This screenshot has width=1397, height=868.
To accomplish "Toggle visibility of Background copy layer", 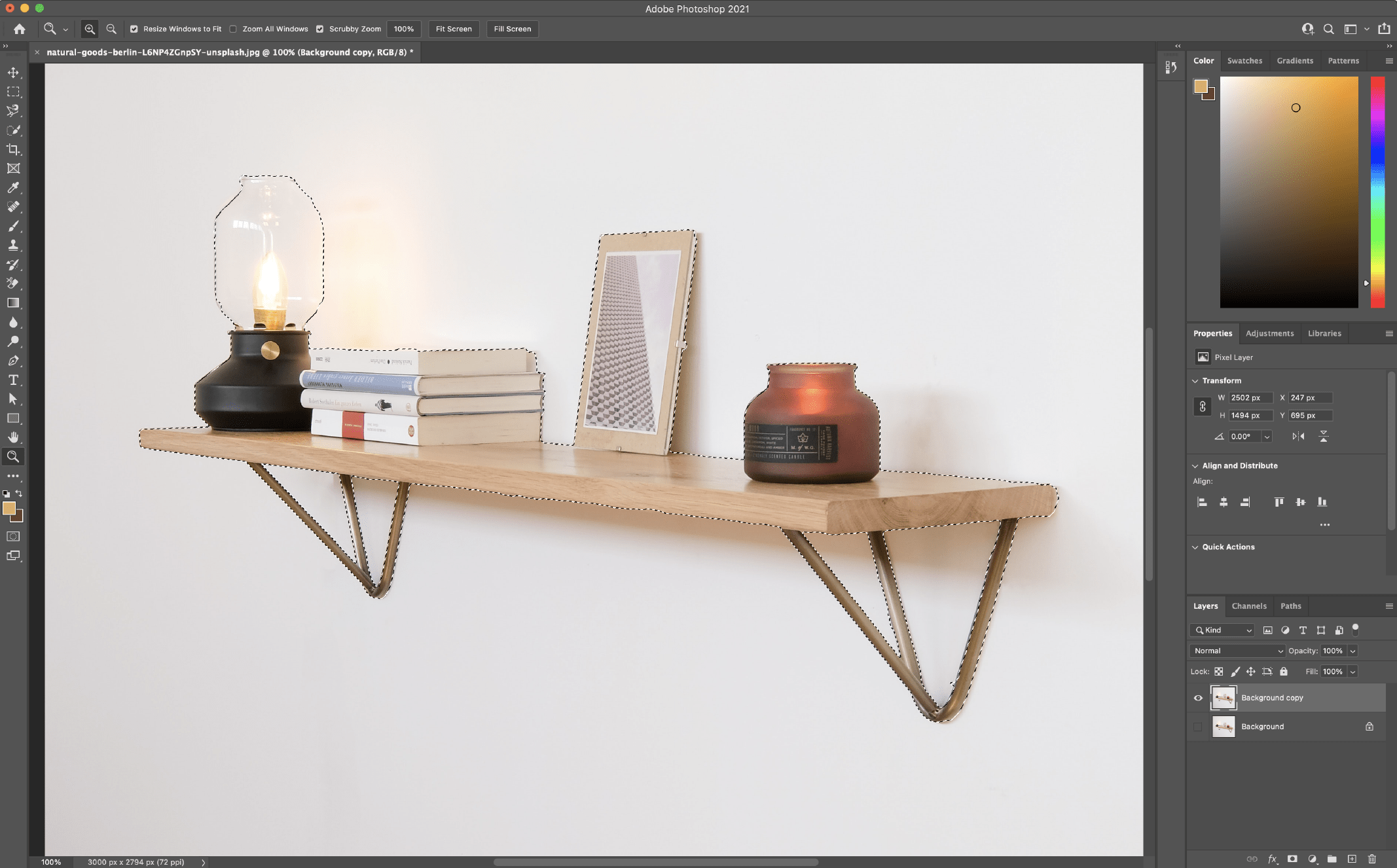I will coord(1197,698).
